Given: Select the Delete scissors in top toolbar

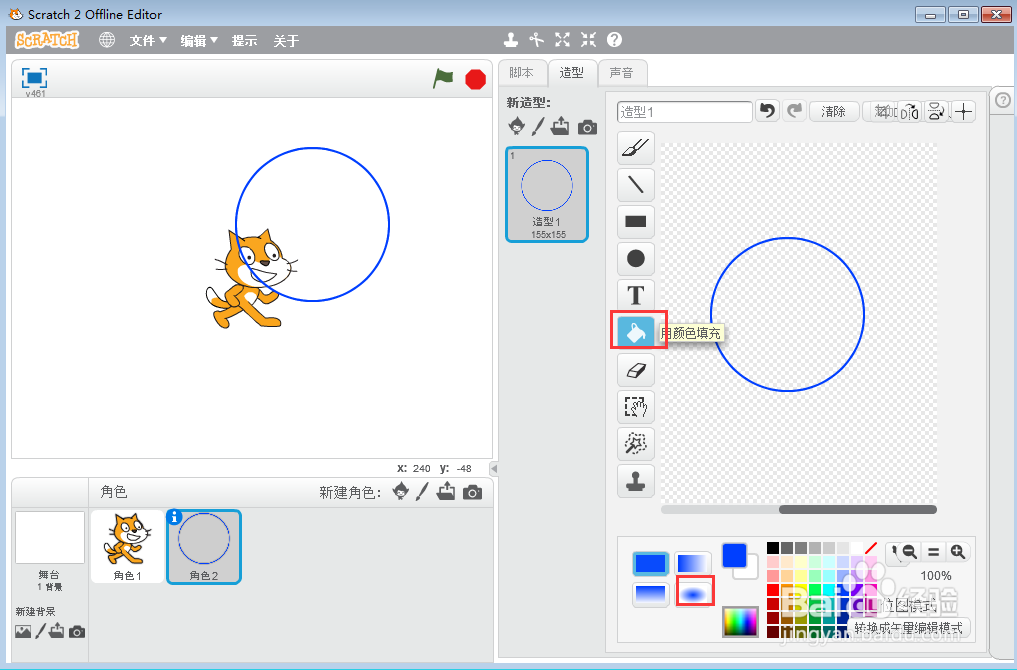Looking at the screenshot, I should coord(536,40).
